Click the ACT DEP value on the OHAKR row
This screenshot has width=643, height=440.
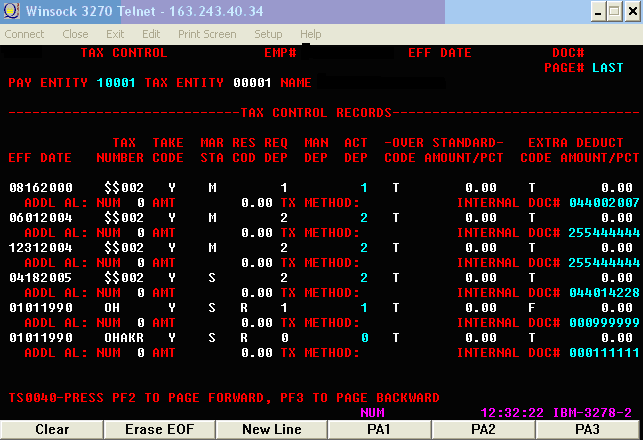click(365, 338)
